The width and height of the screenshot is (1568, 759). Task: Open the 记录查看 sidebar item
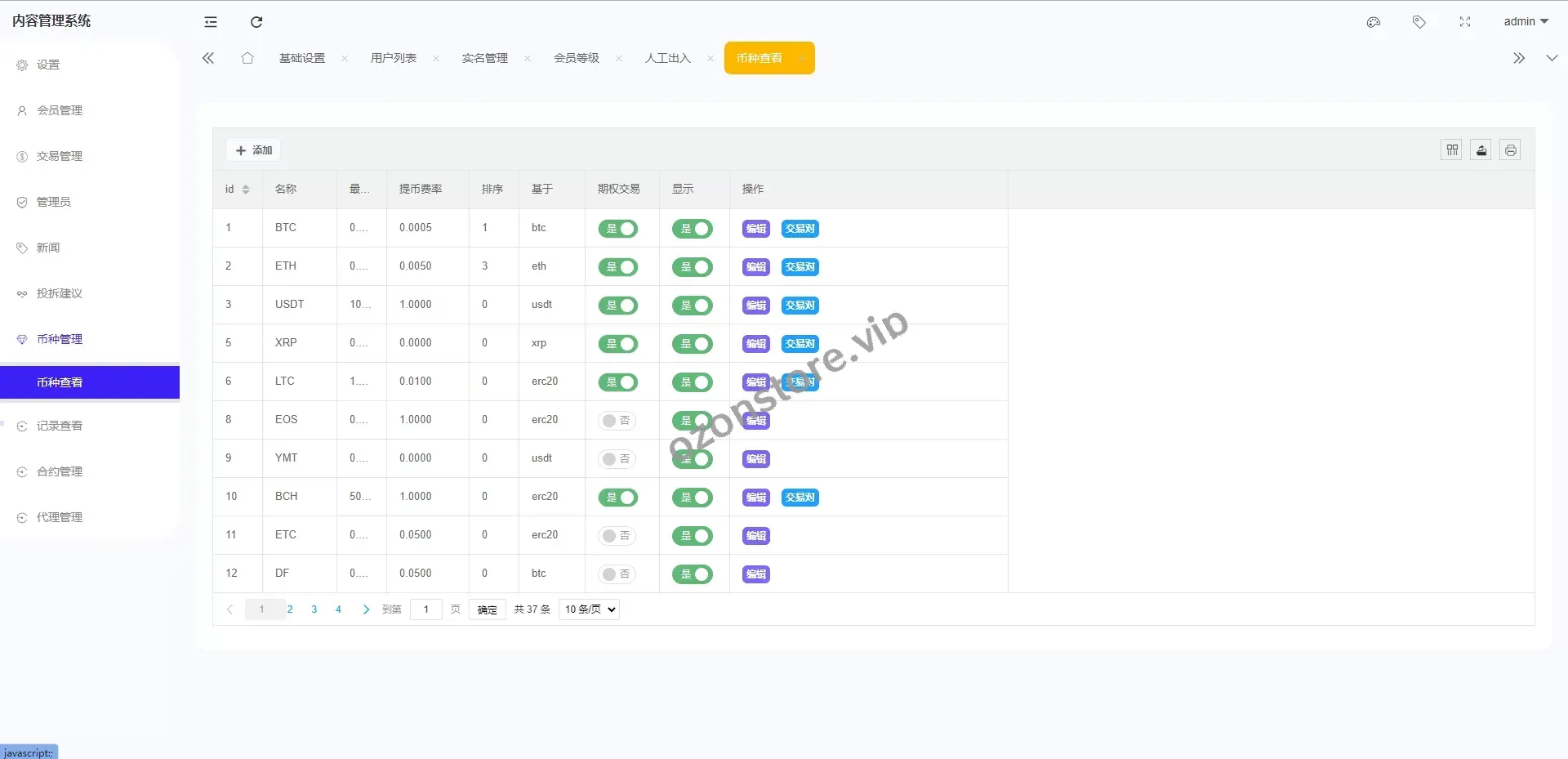tap(60, 426)
